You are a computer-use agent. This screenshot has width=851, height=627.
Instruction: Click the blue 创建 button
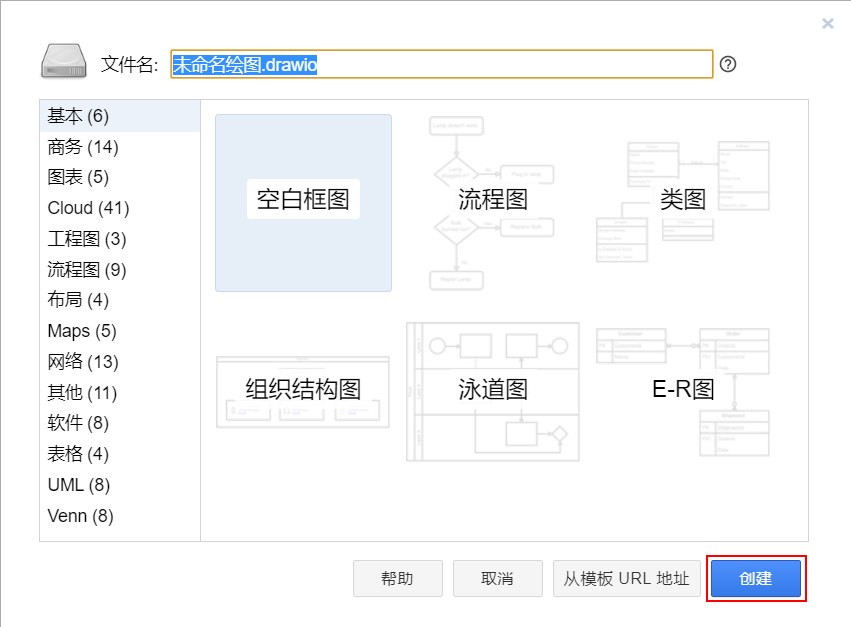coord(755,579)
